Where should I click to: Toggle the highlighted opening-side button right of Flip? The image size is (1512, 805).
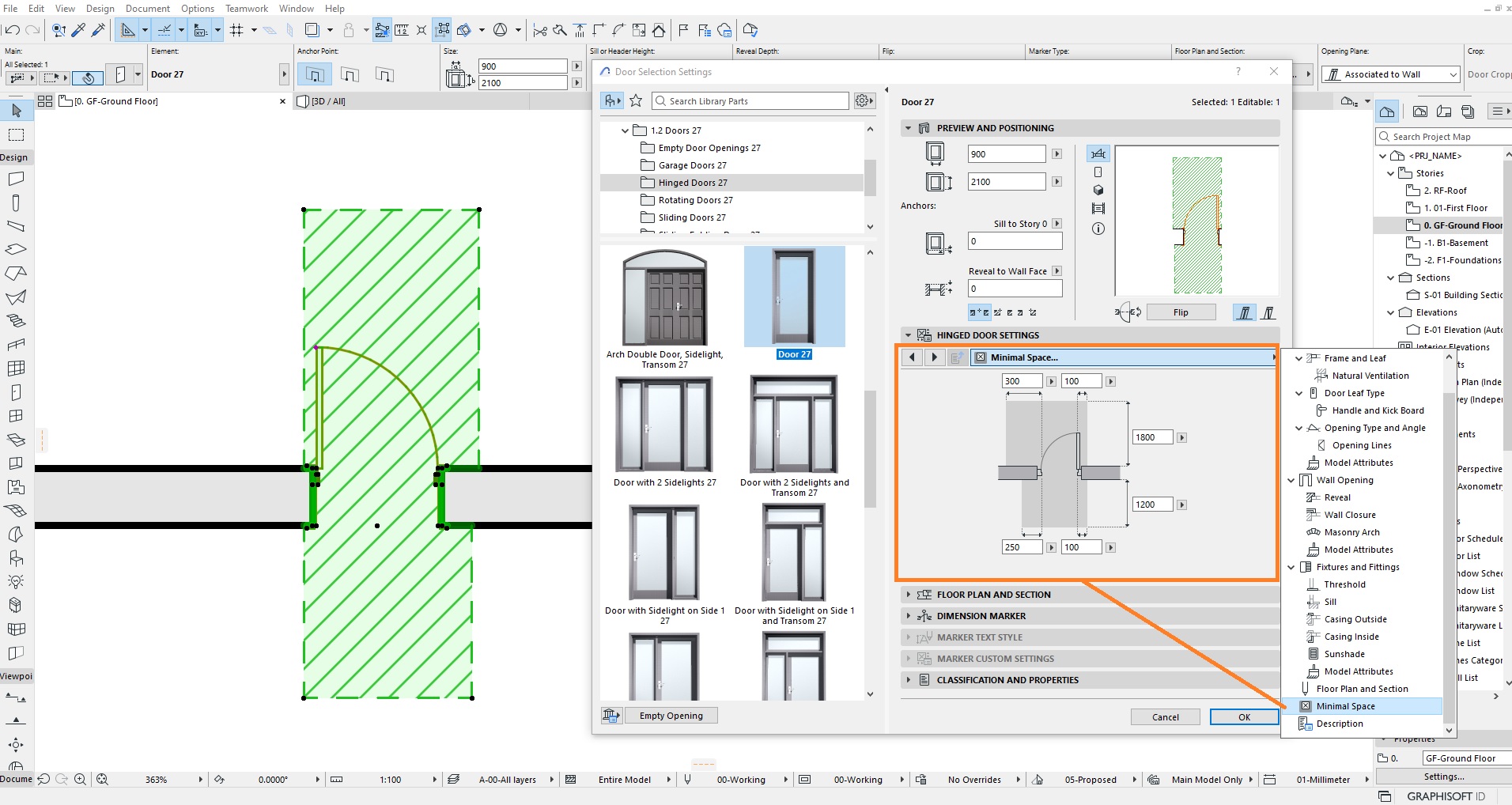tap(1244, 312)
